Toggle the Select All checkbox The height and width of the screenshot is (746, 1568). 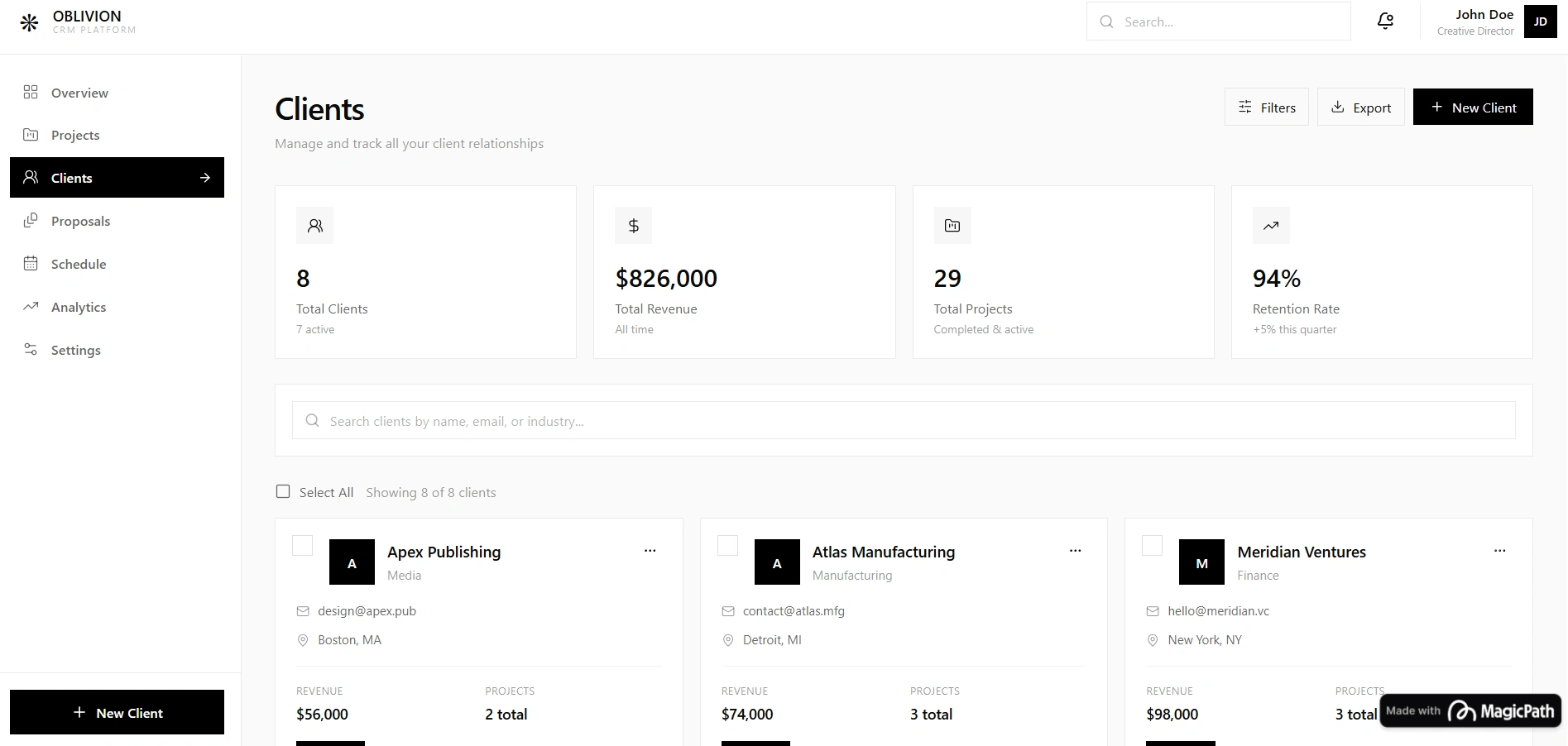pos(282,491)
